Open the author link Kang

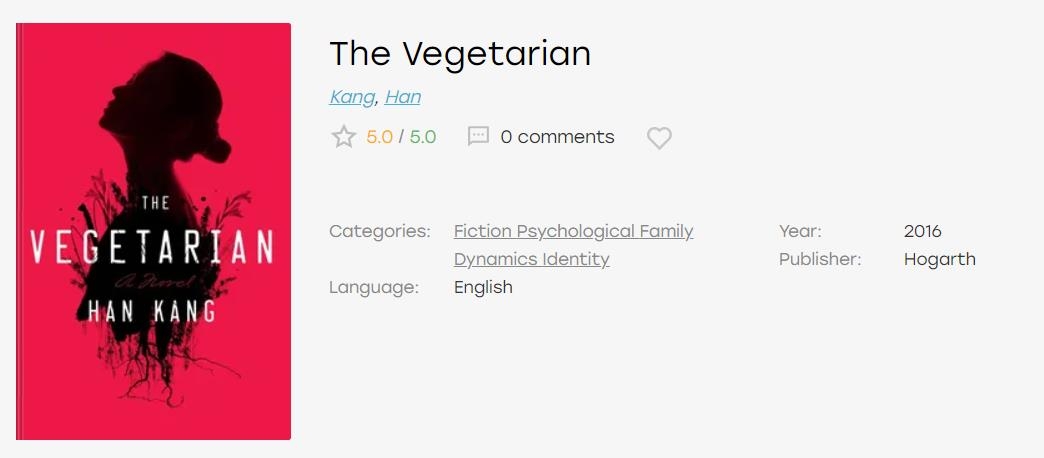click(x=352, y=97)
